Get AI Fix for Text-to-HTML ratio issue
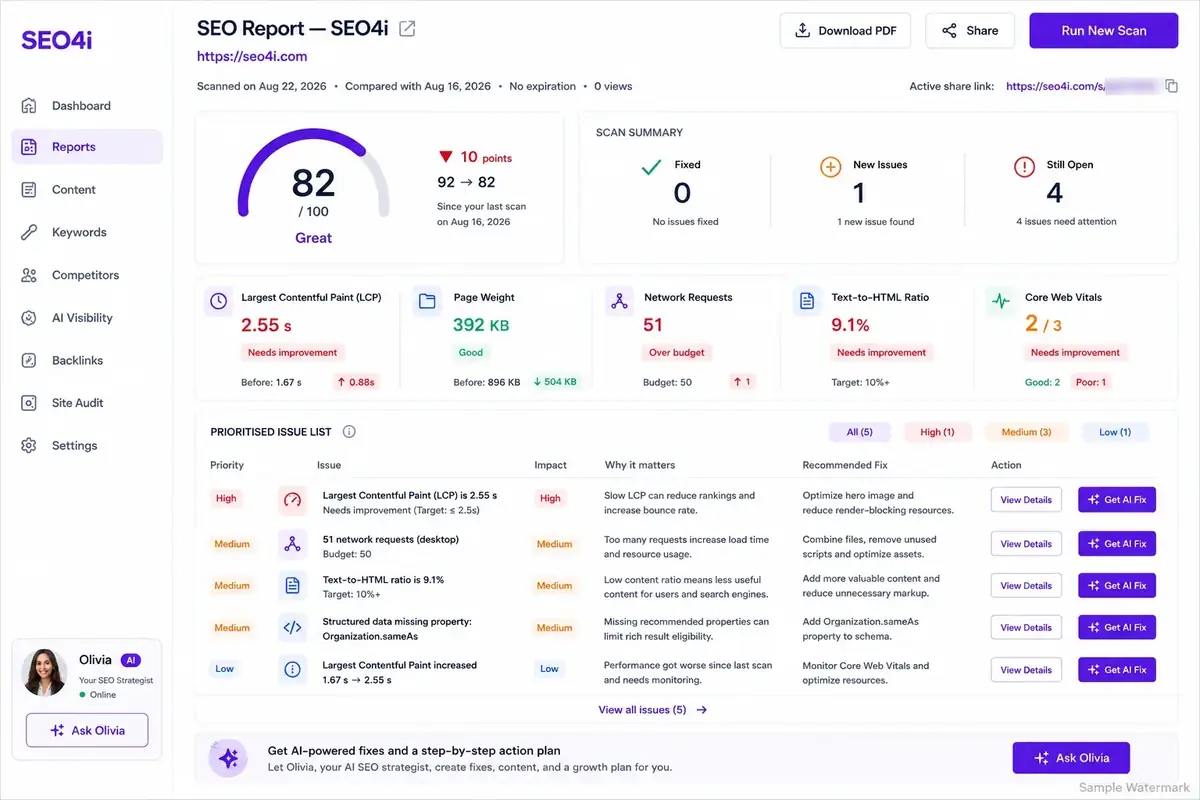 pyautogui.click(x=1117, y=586)
